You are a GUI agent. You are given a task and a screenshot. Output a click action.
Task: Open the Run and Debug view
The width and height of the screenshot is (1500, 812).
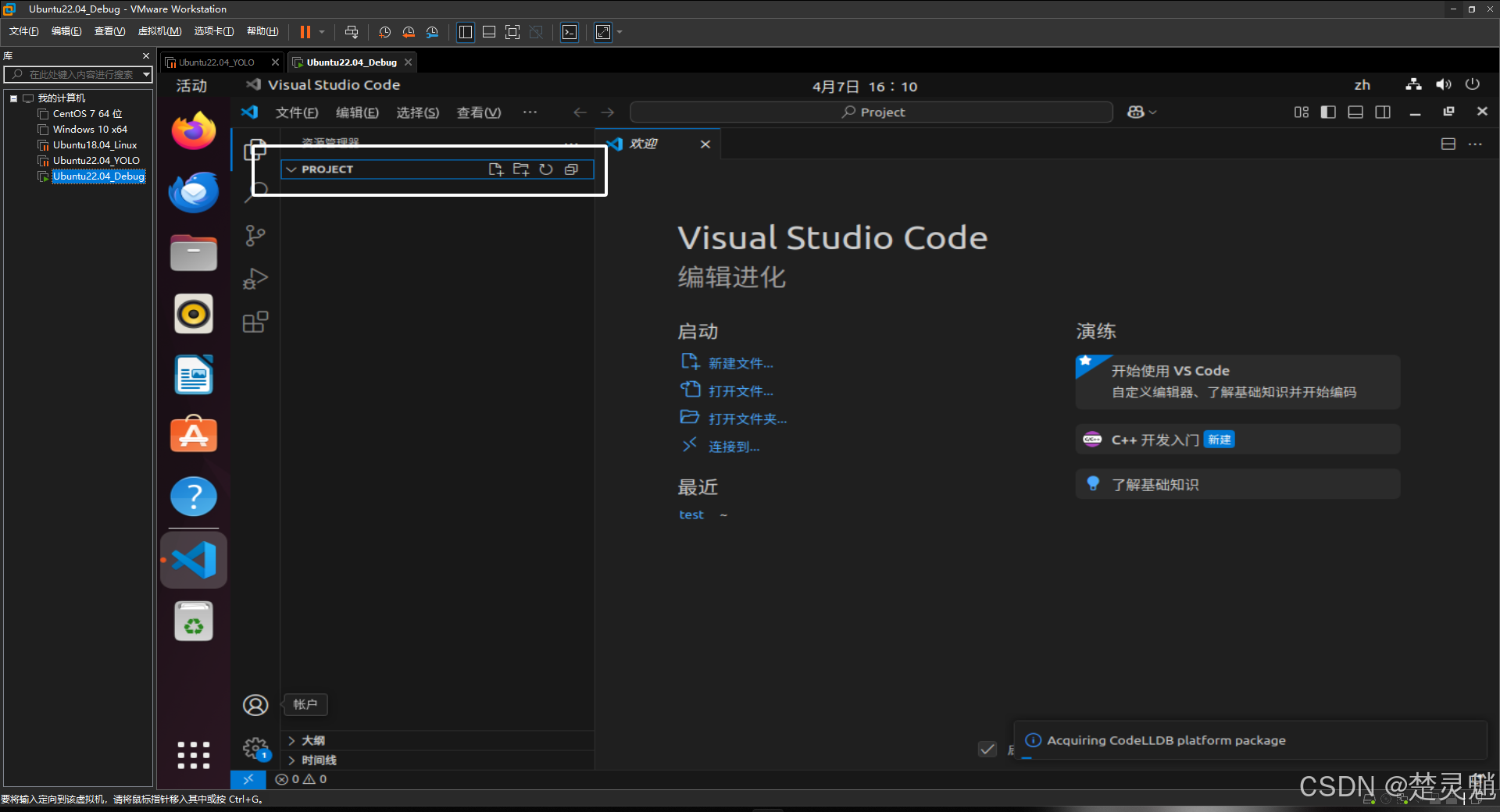[255, 279]
